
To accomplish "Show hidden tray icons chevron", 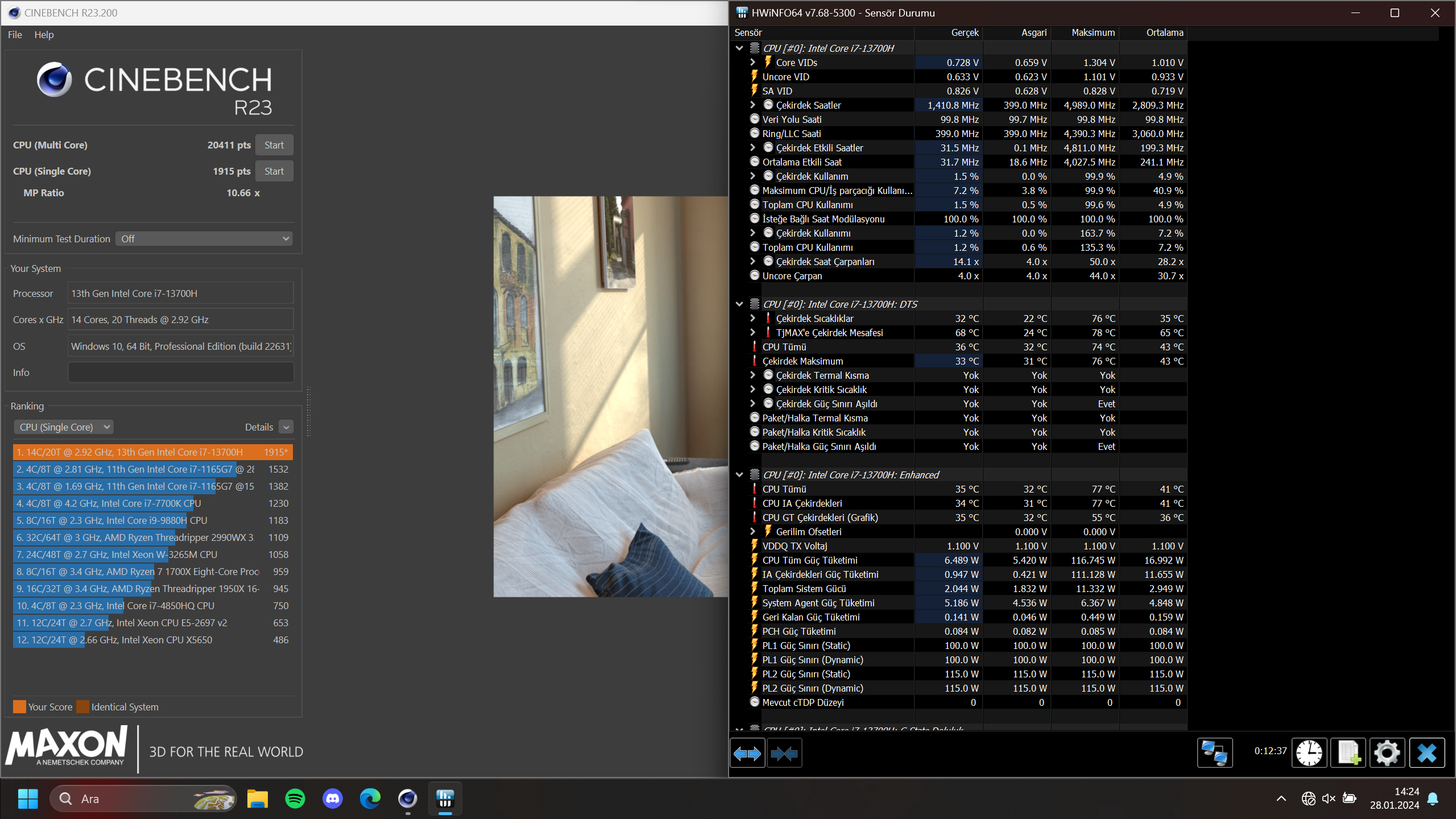I will [x=1281, y=799].
